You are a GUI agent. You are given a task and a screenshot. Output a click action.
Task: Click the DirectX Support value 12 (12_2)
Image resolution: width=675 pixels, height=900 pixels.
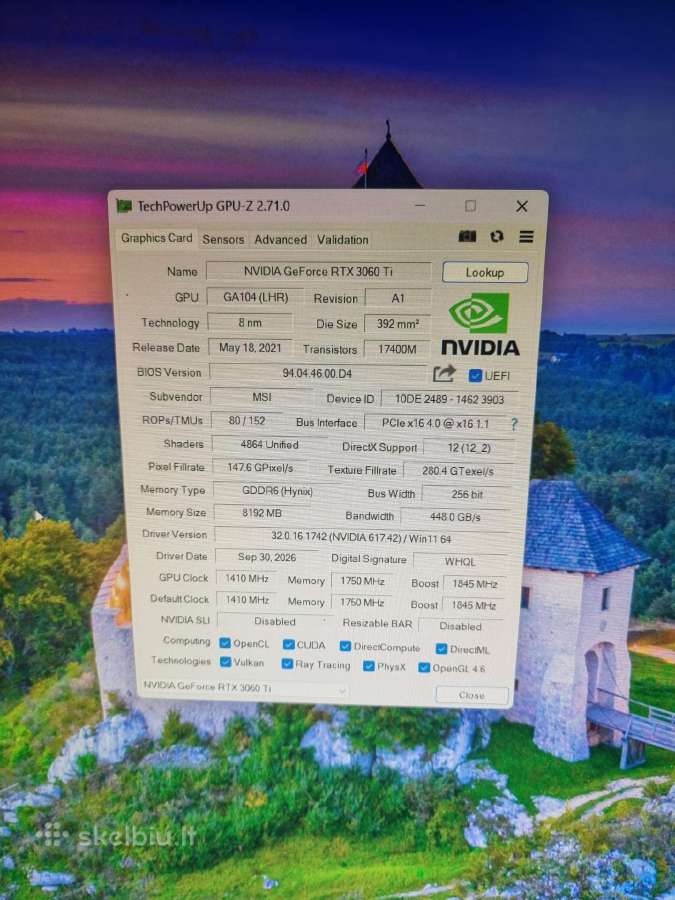[x=470, y=448]
